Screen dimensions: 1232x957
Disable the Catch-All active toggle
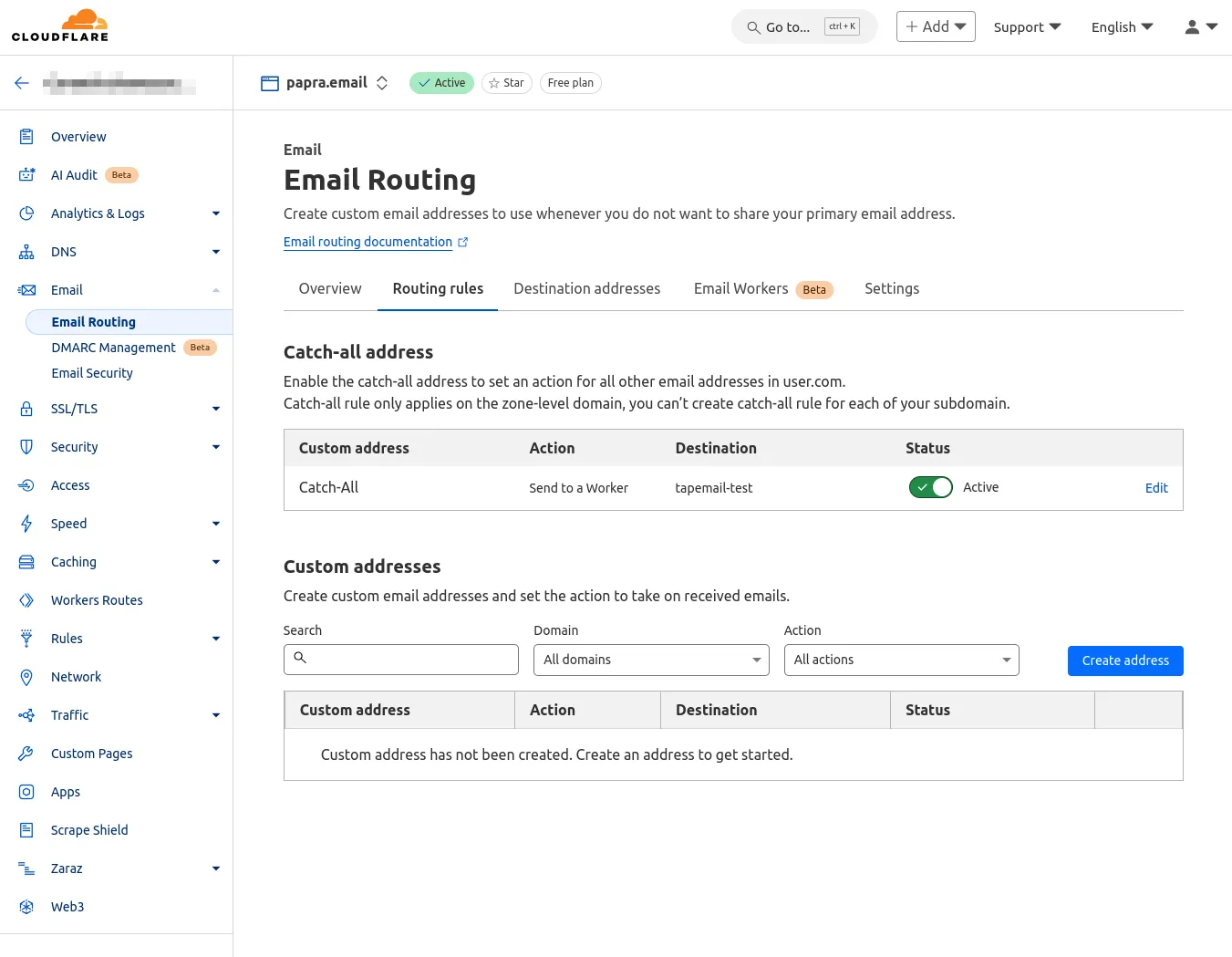pyautogui.click(x=930, y=487)
